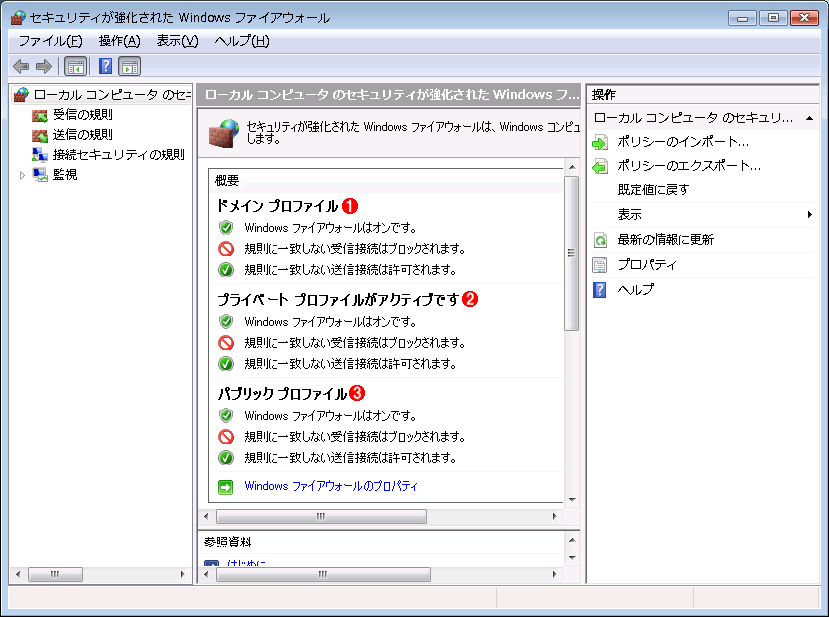Toggle the console tree pane toolbar icon
This screenshot has width=829, height=617.
point(75,67)
